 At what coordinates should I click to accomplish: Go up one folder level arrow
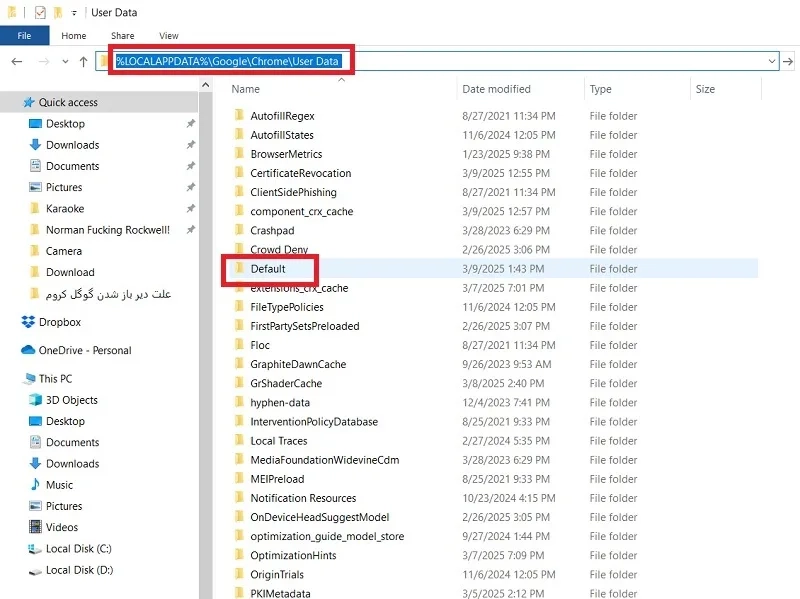[x=84, y=62]
